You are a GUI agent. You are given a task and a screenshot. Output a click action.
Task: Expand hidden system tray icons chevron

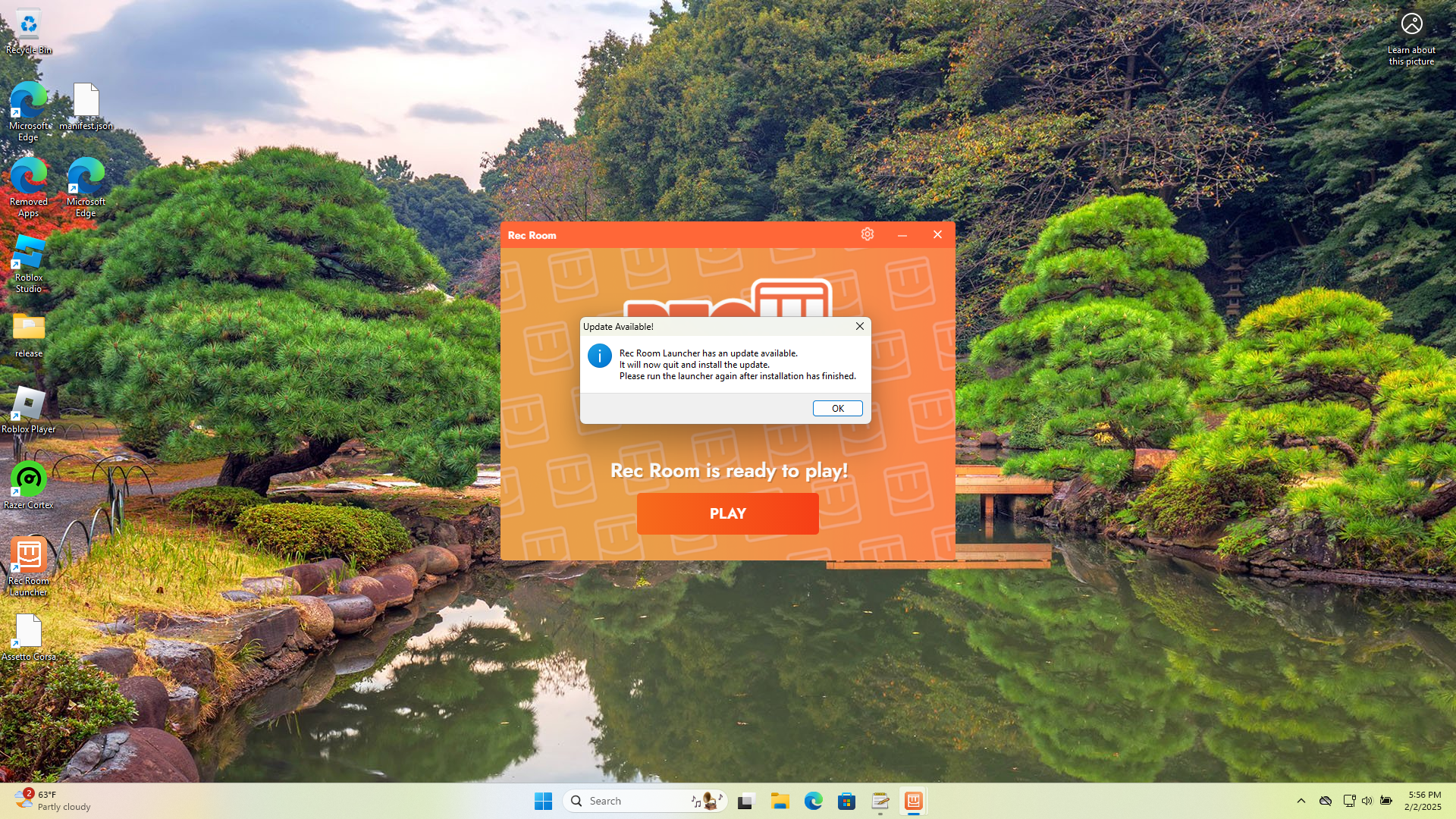1301,801
